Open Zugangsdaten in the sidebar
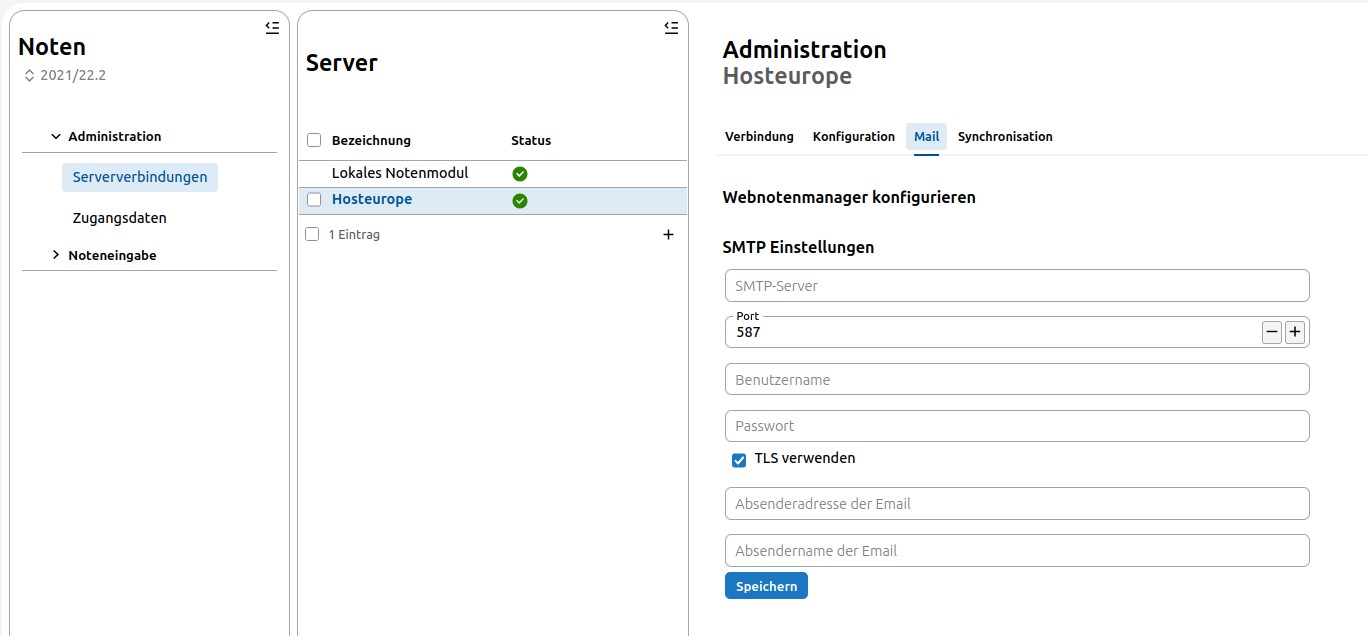The image size is (1368, 636). pos(119,218)
